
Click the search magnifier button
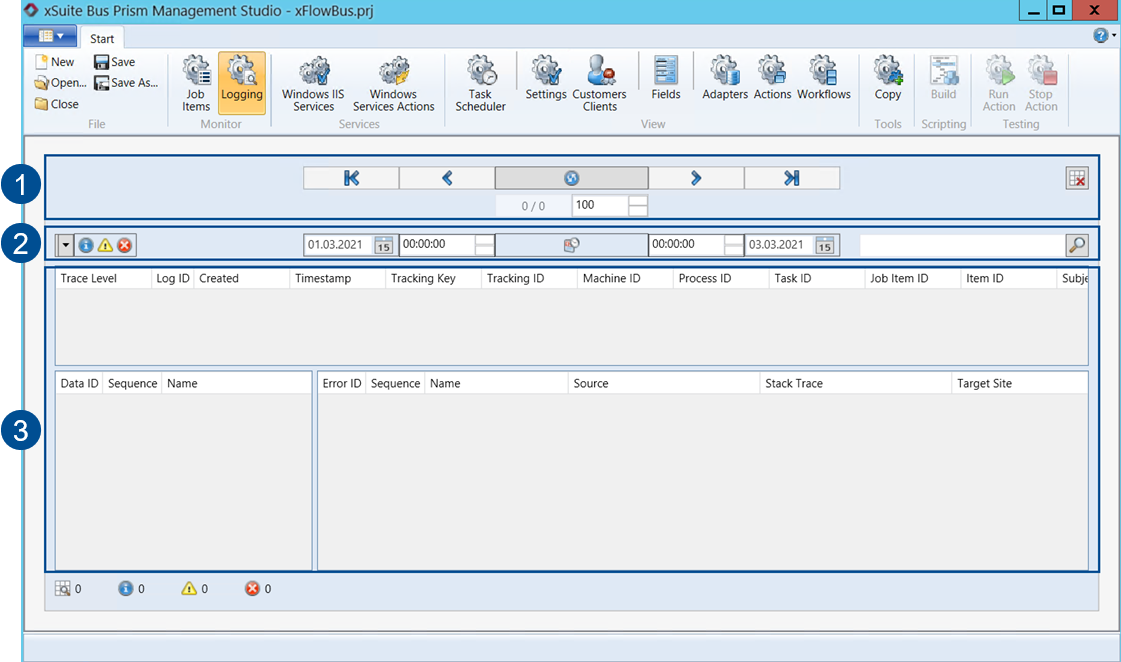(x=1076, y=245)
